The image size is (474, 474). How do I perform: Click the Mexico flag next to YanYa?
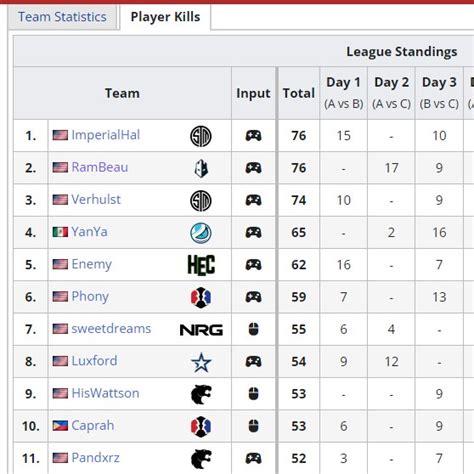(x=60, y=232)
